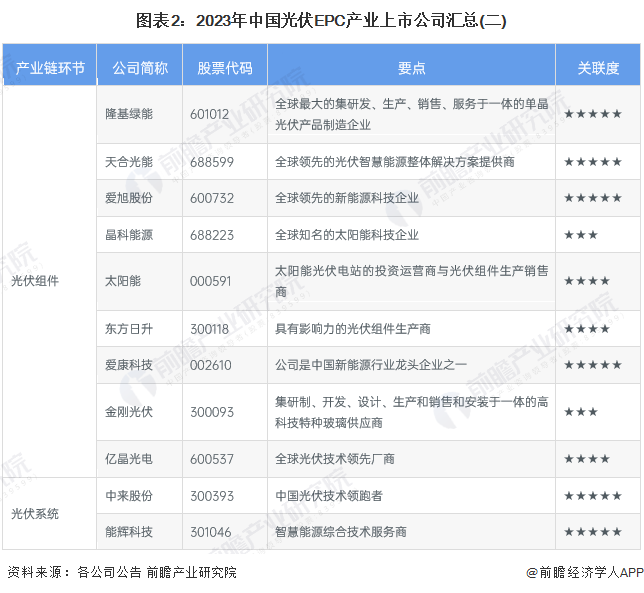
Task: Click description '全球领先的新能源科技企业'
Action: 347,198
